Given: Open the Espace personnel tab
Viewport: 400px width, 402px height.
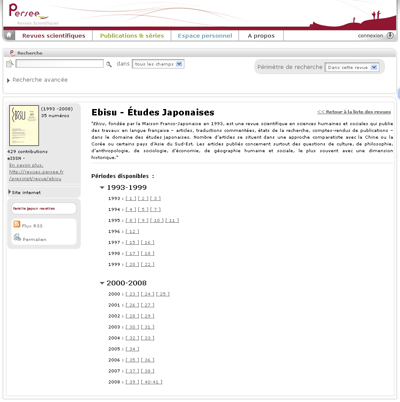Looking at the screenshot, I should pos(205,36).
